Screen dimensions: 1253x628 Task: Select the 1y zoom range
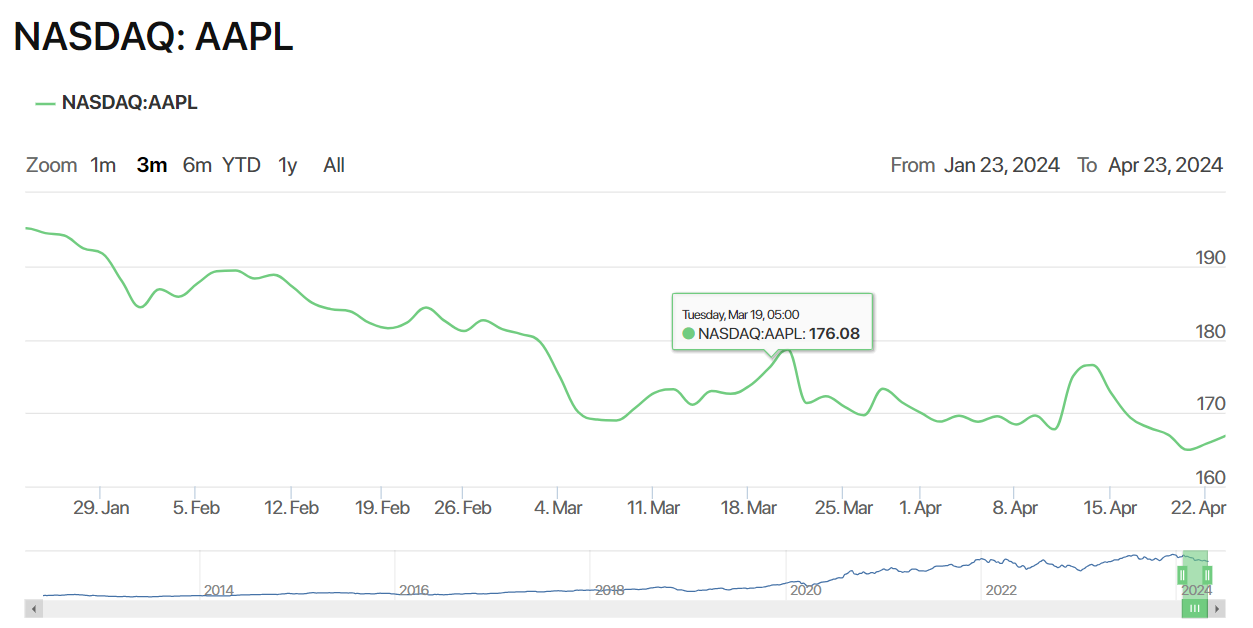[x=287, y=165]
